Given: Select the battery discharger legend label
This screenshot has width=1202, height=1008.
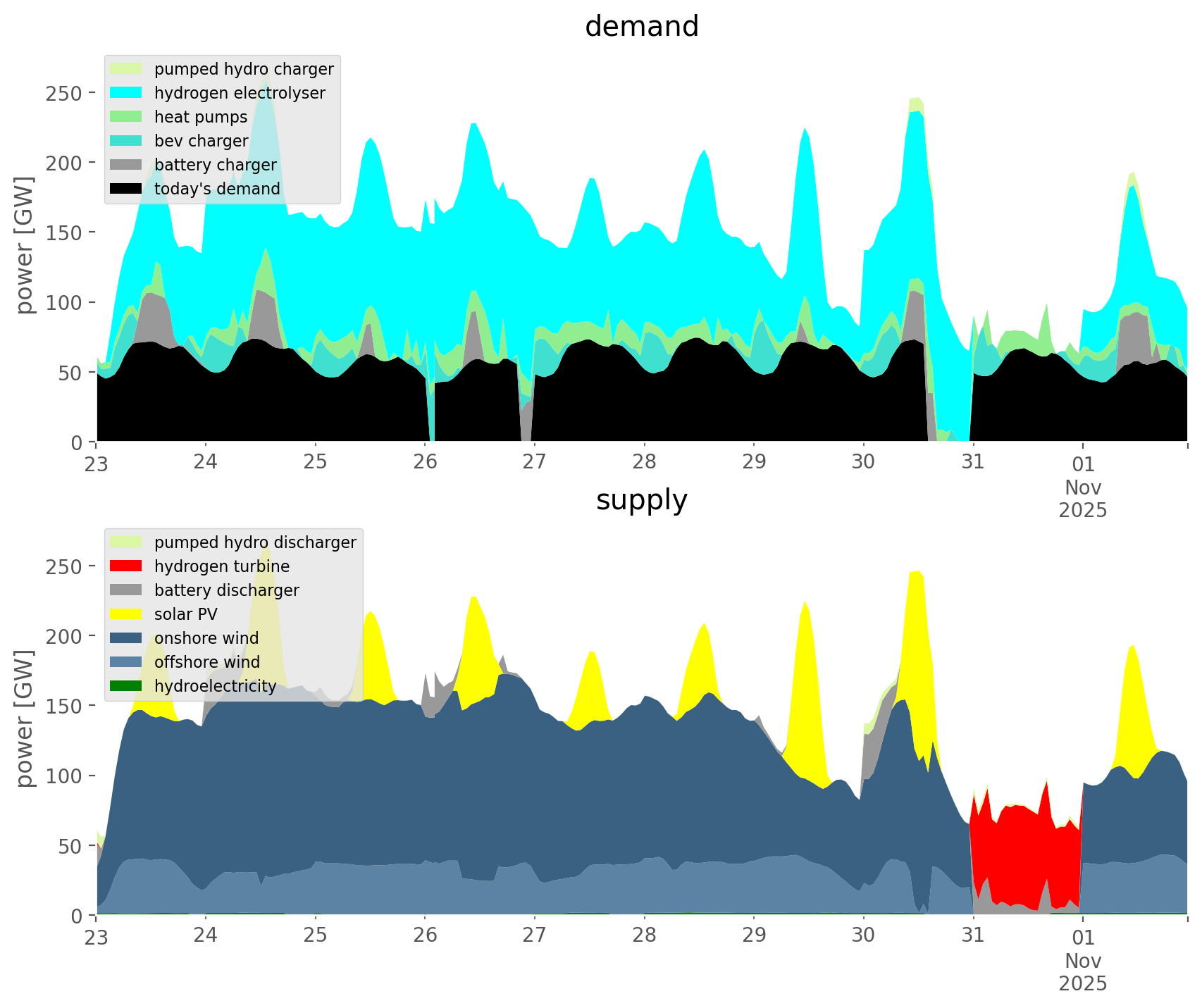Looking at the screenshot, I should tap(227, 590).
